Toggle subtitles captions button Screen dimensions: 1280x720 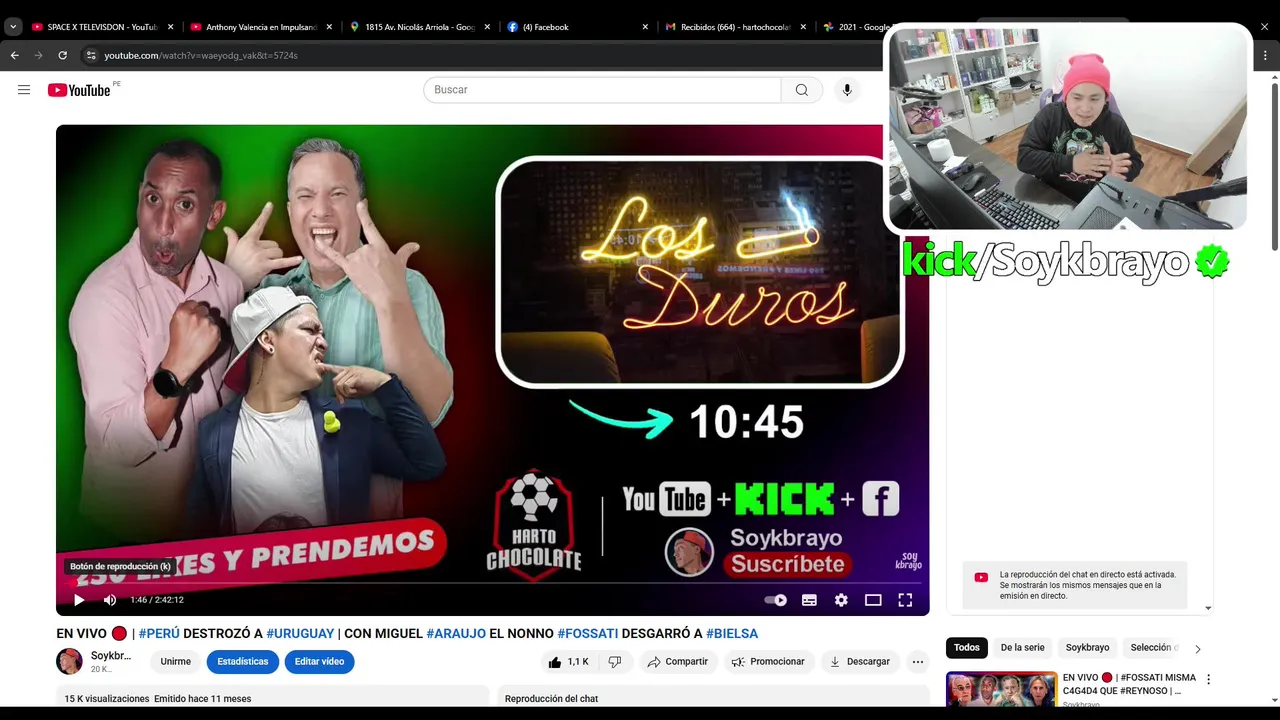809,600
